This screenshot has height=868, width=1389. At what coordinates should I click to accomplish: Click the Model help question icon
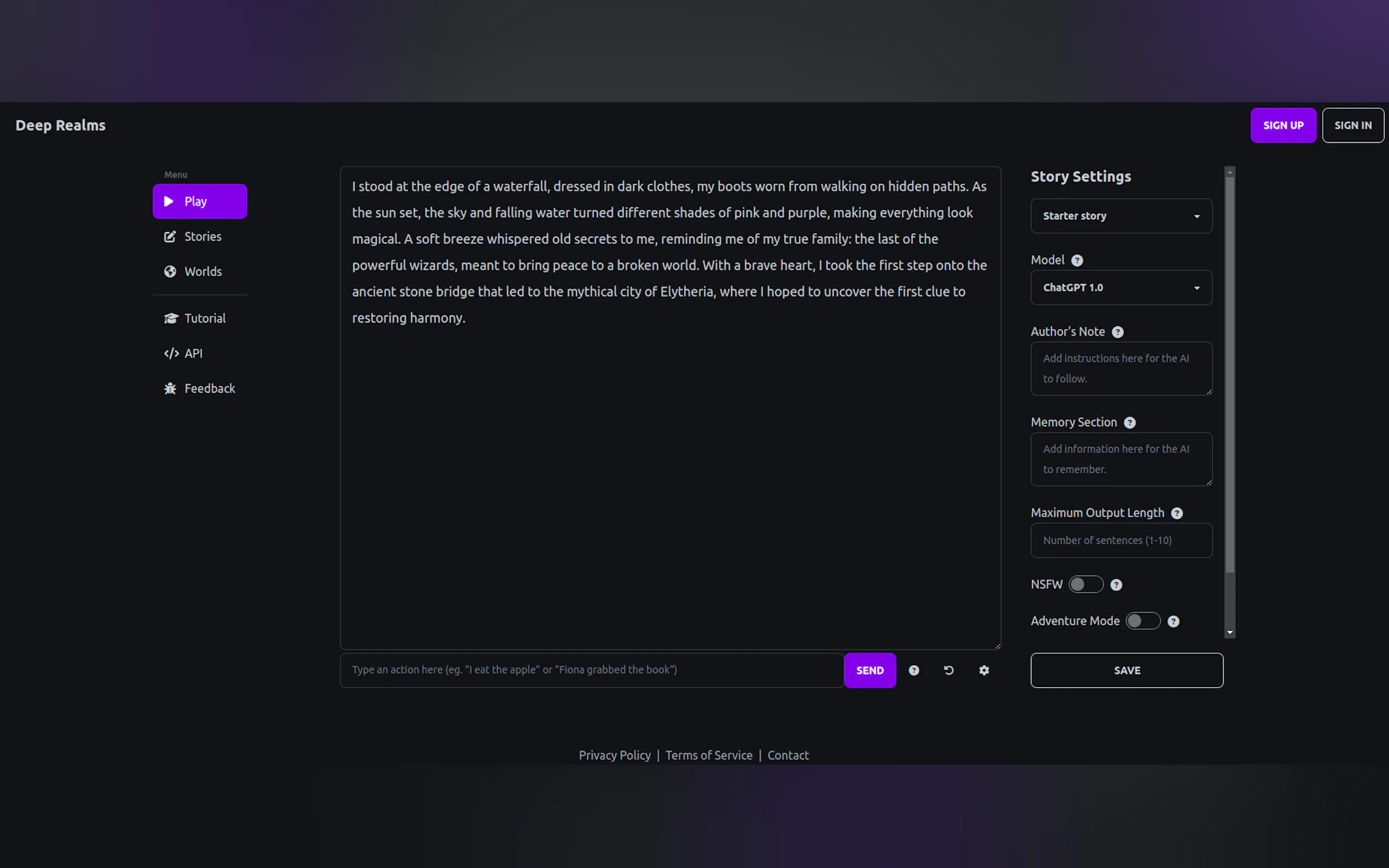1077,261
